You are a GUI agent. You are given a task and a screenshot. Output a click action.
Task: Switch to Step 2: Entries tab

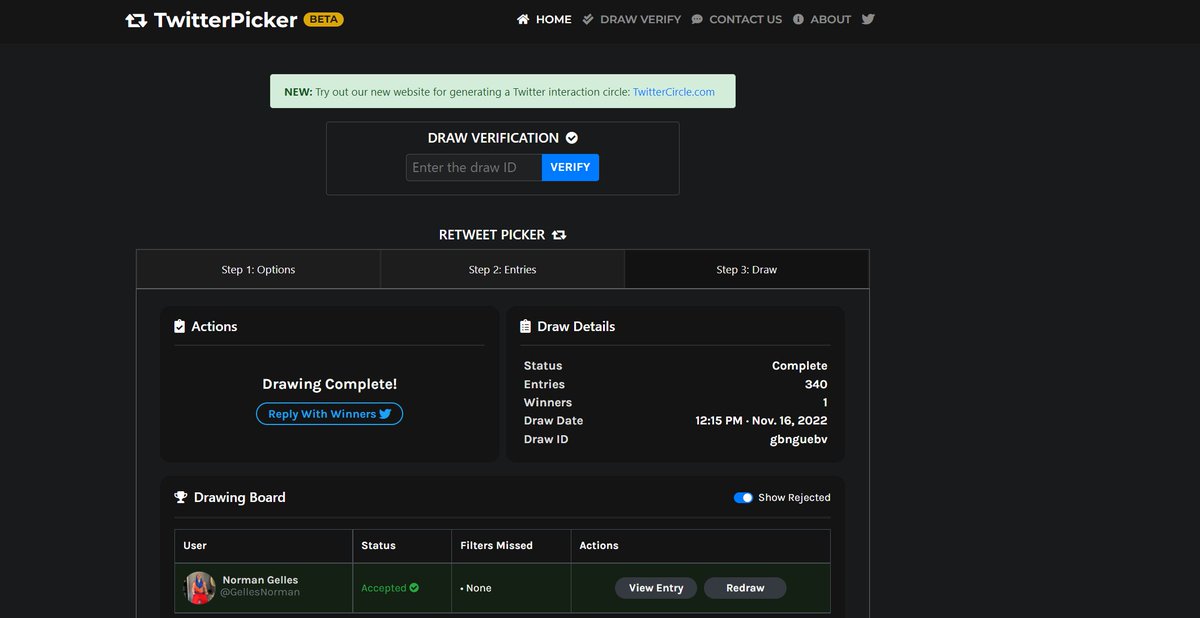502,269
